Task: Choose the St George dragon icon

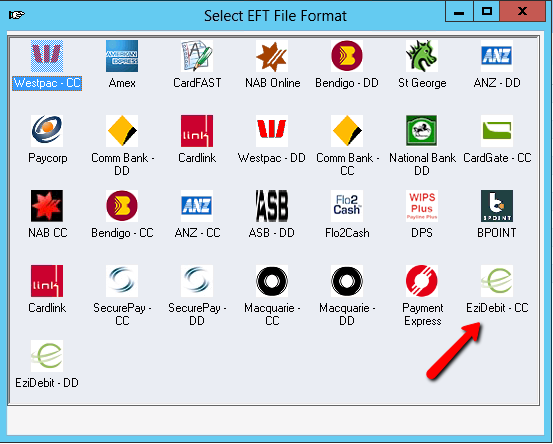Action: coord(422,56)
